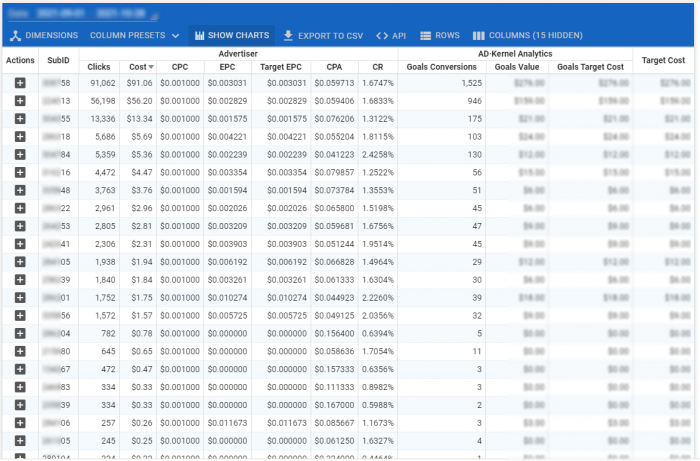This screenshot has width=700, height=461.
Task: Sort by Goals Target Cost header
Action: (x=590, y=67)
